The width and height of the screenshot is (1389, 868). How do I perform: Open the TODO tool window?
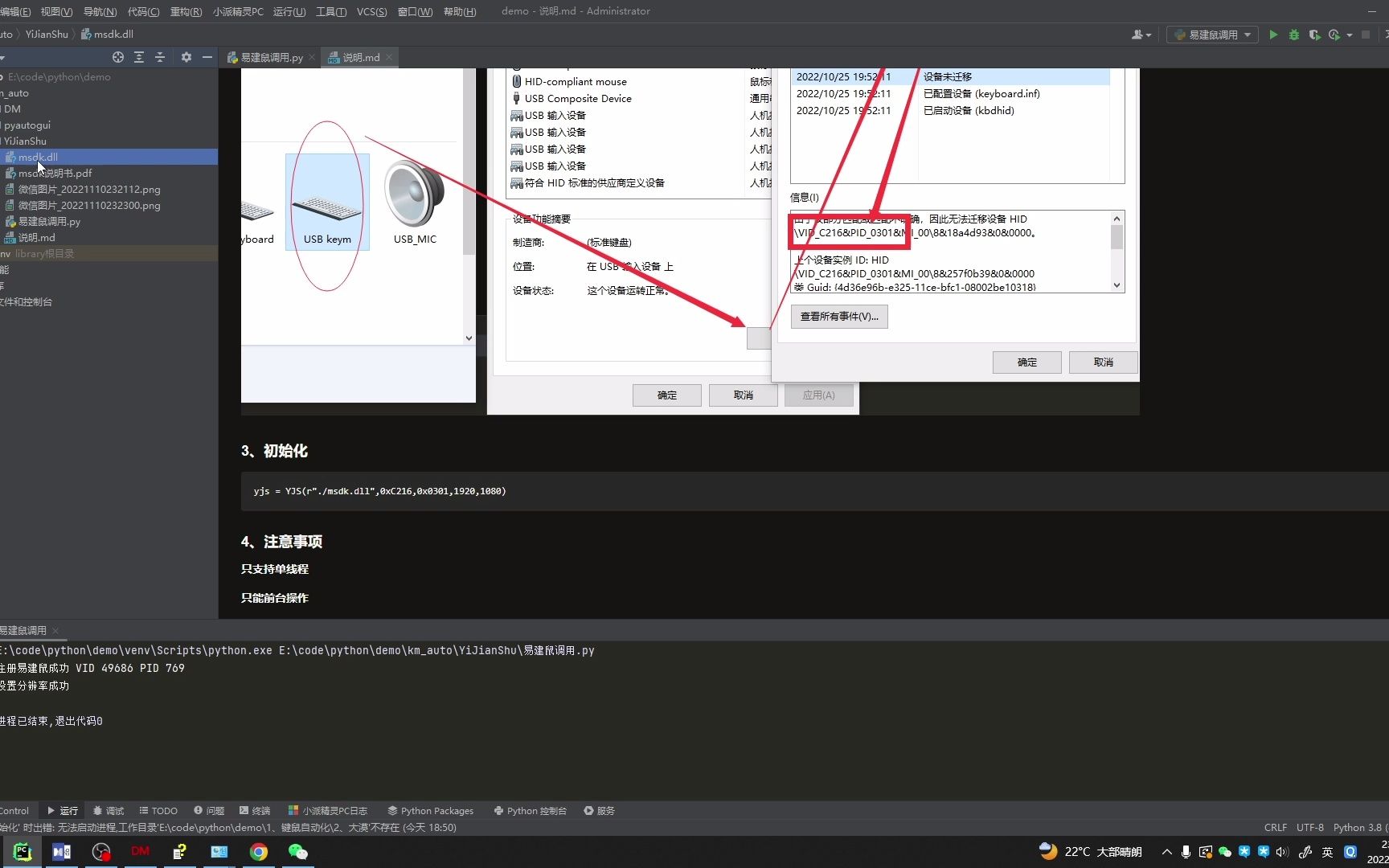(x=158, y=810)
